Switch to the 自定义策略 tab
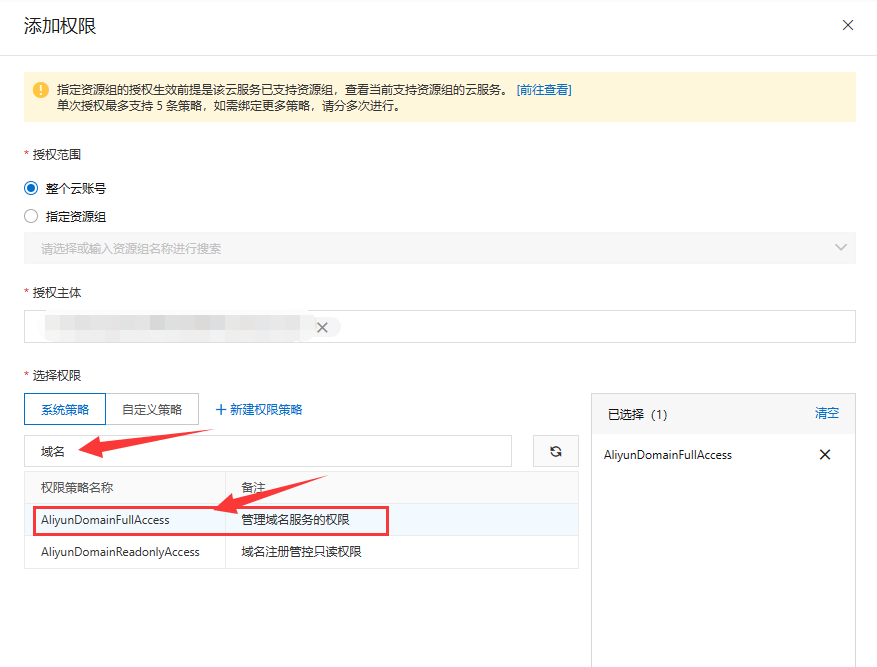The image size is (877, 667). coord(152,409)
